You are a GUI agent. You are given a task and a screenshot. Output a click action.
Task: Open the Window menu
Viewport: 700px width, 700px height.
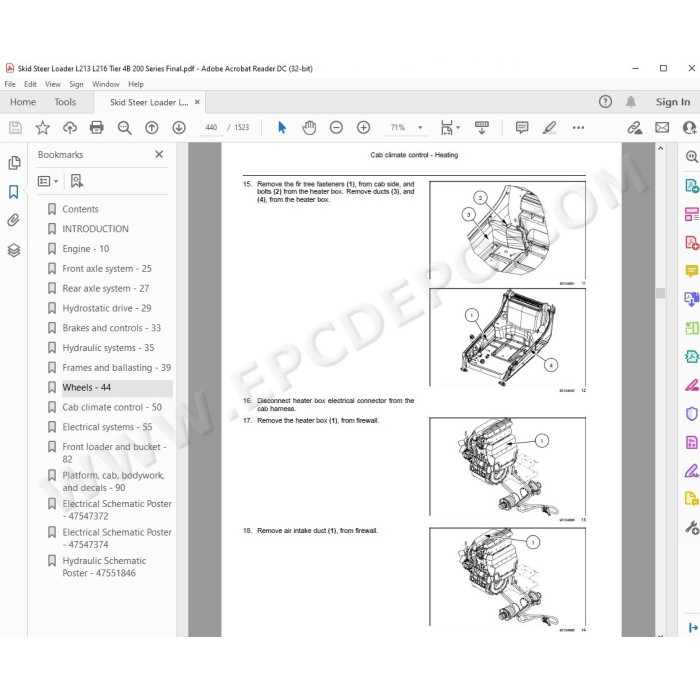[x=106, y=84]
